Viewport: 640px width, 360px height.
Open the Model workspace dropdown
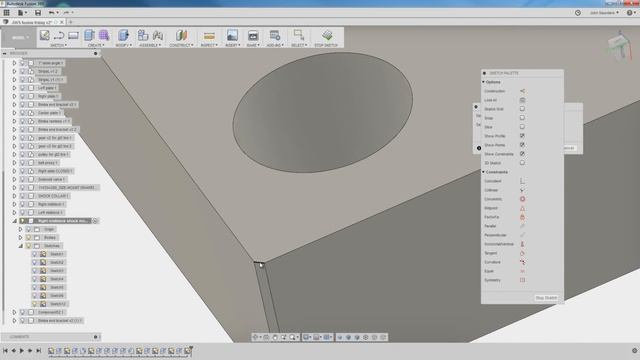point(19,38)
